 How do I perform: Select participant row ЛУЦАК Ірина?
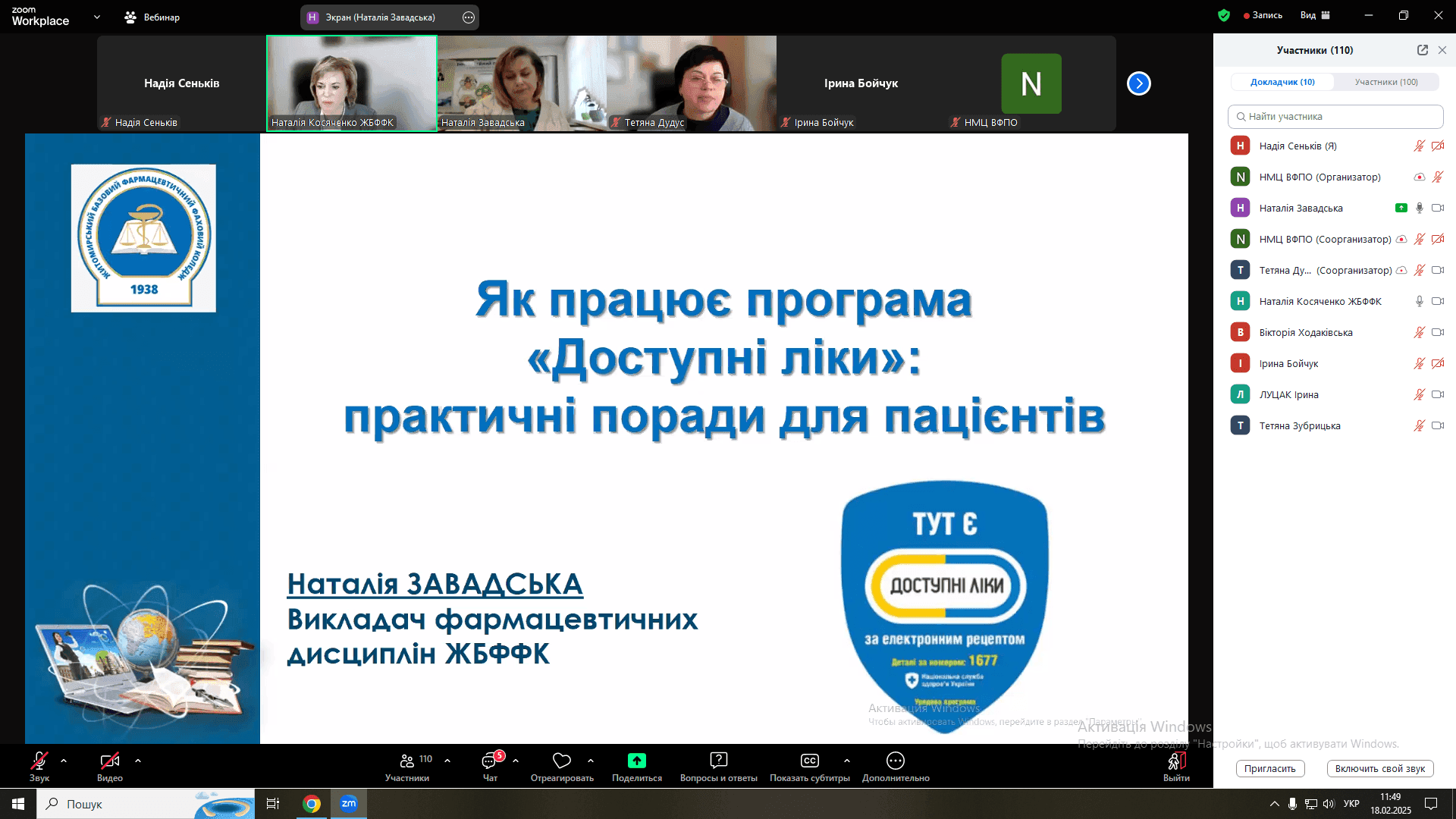(x=1335, y=394)
